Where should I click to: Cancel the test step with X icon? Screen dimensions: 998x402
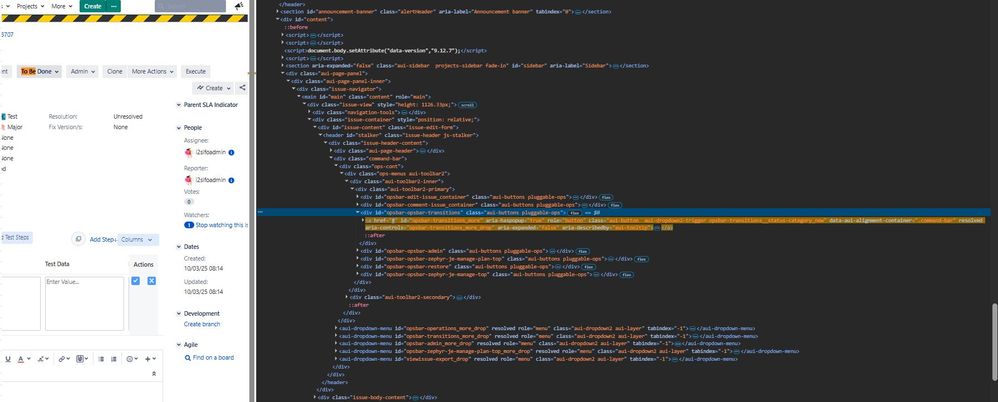pyautogui.click(x=151, y=281)
